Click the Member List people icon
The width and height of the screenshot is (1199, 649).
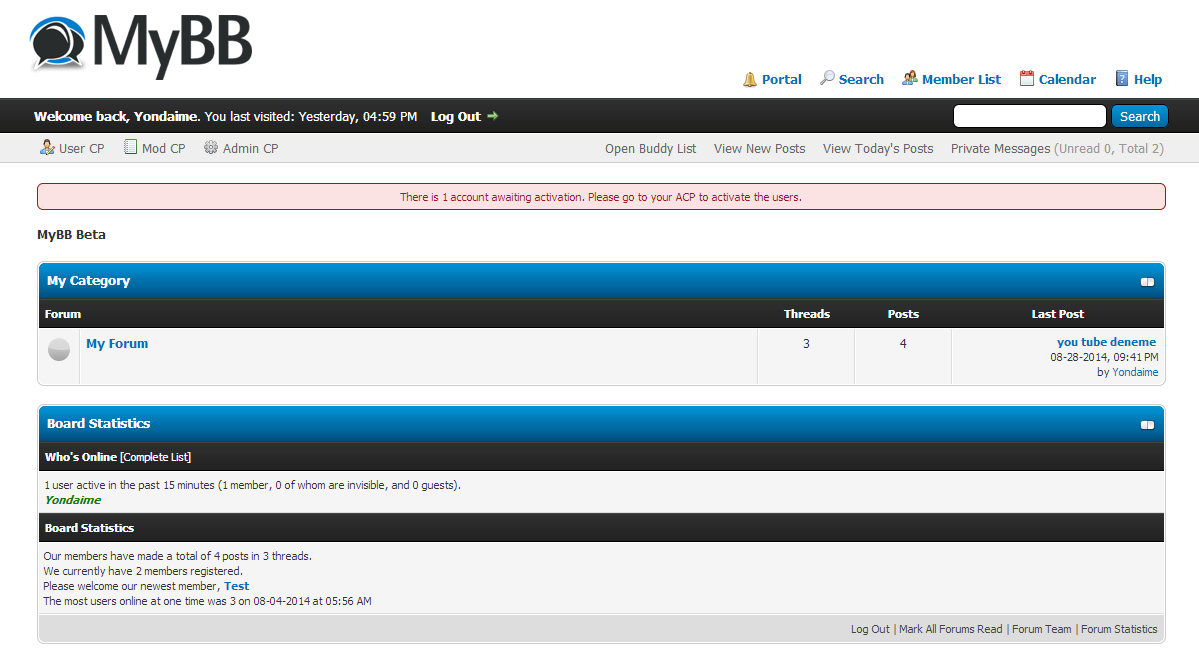(909, 78)
